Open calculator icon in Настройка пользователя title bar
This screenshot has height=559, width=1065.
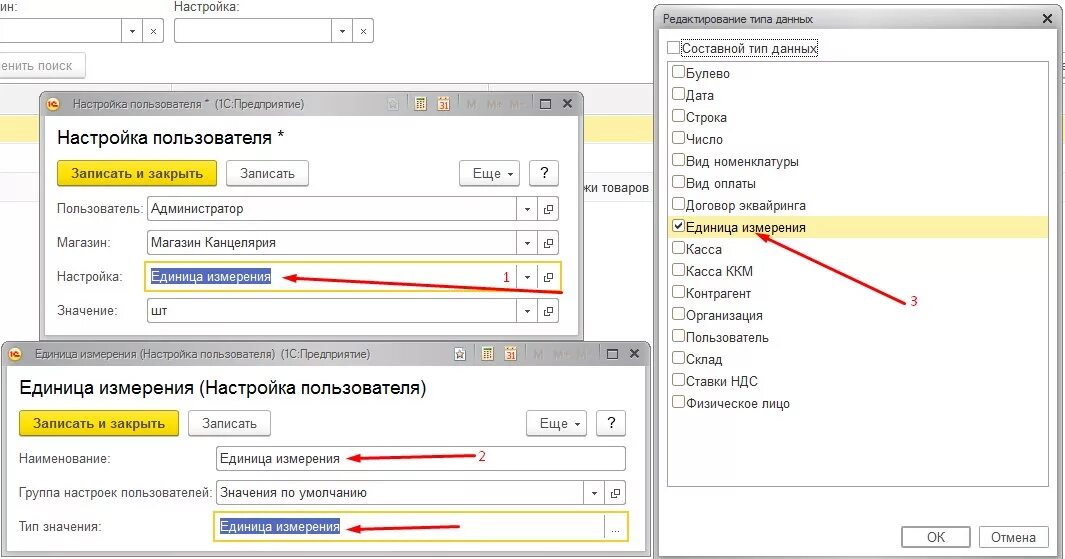point(420,104)
